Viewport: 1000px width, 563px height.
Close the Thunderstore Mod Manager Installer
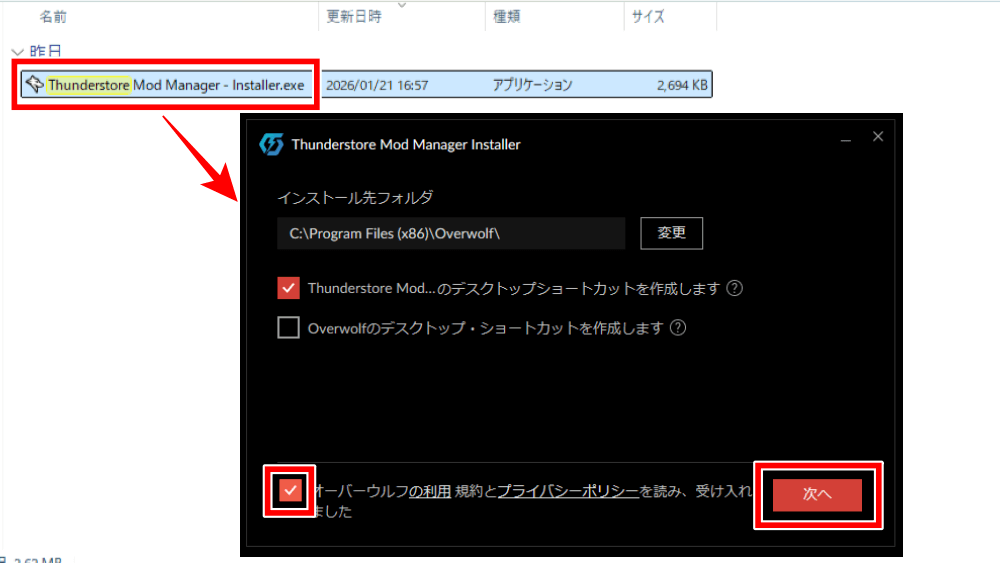(878, 137)
